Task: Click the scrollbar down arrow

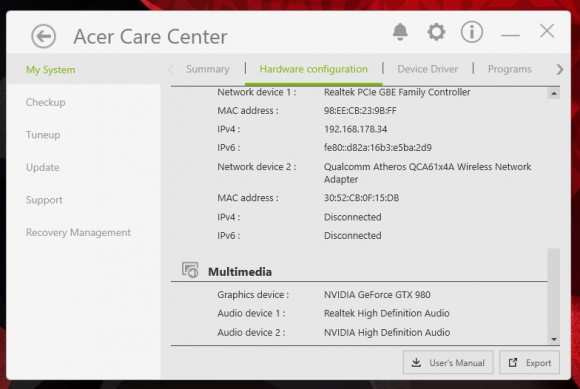Action: click(553, 339)
